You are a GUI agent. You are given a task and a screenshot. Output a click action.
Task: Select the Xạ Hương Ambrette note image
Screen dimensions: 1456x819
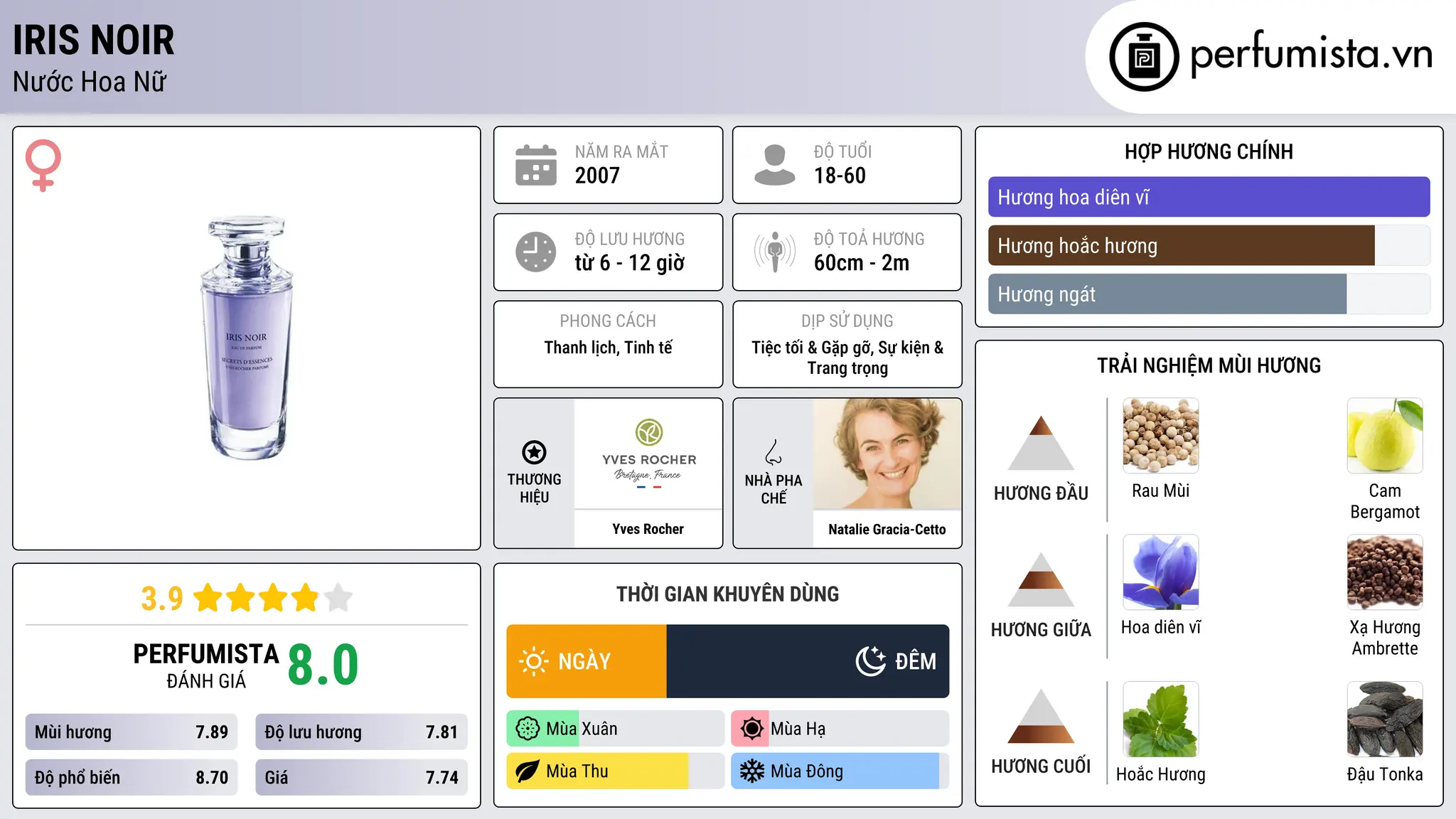1385,572
